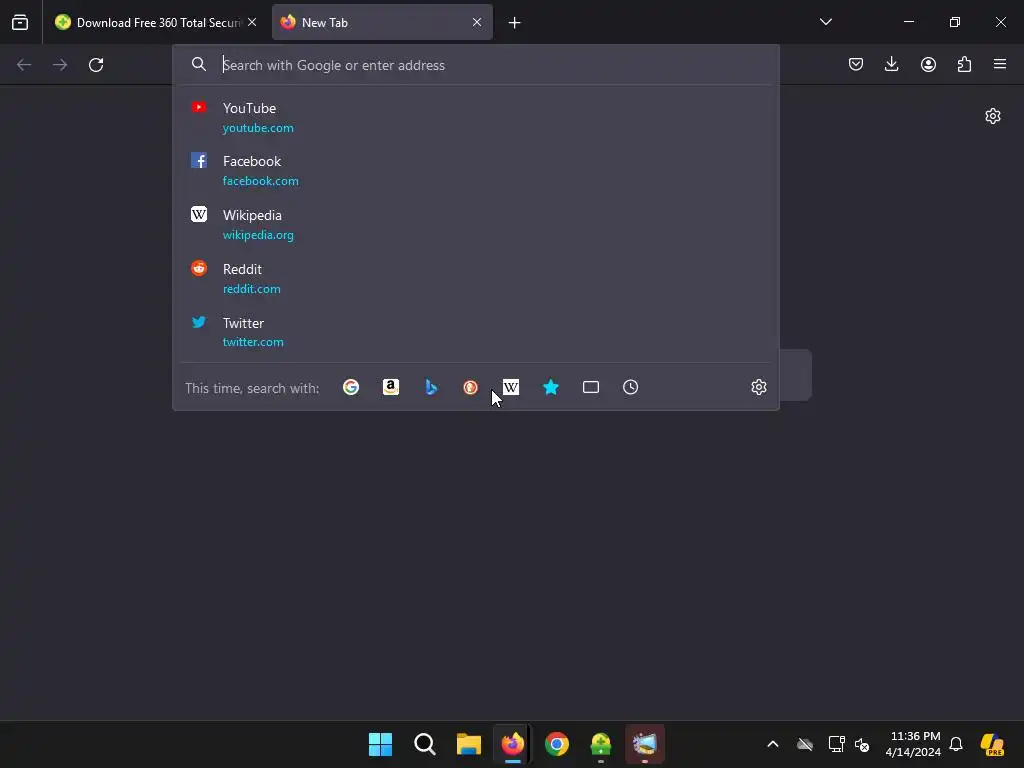
Task: Personalize new tab with gear icon
Action: (x=993, y=116)
